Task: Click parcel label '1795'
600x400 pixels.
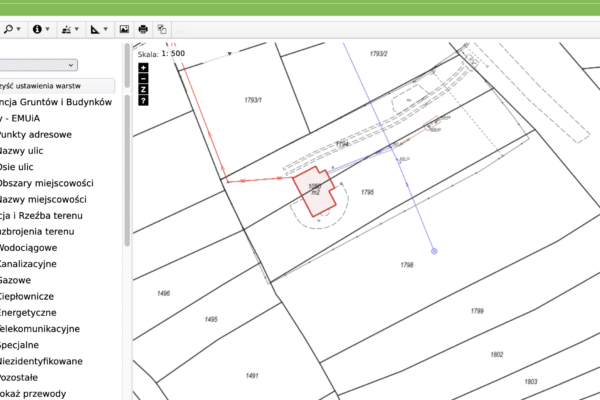Action: (367, 192)
